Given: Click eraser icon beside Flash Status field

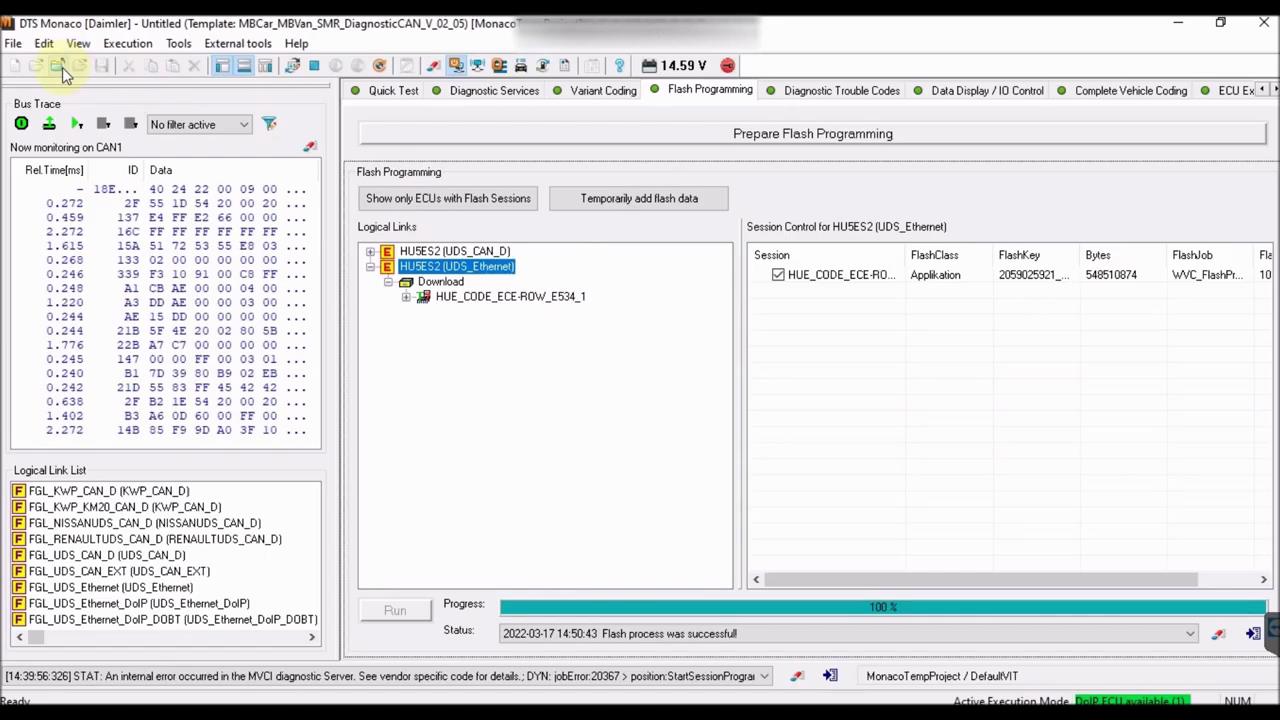Looking at the screenshot, I should pyautogui.click(x=1218, y=634).
